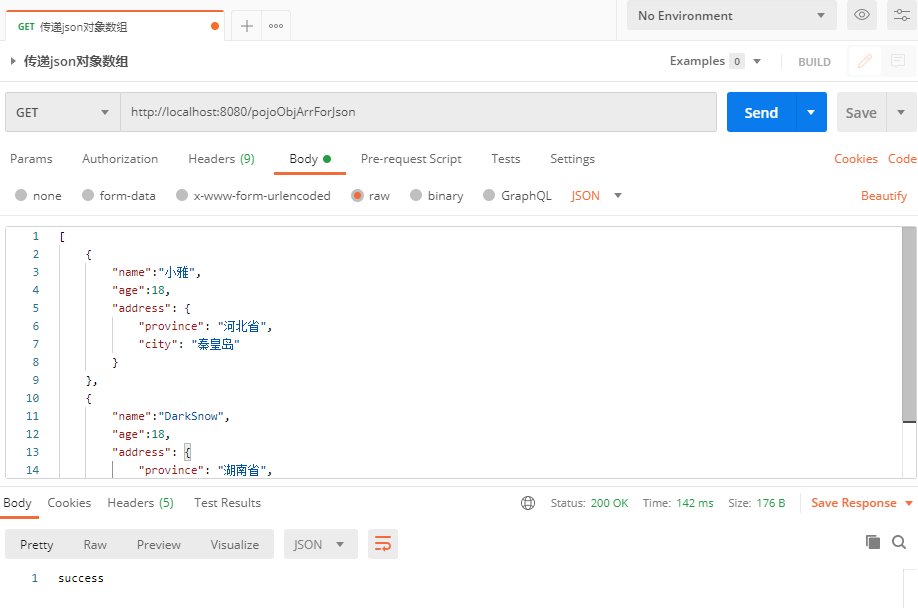Toggle response line wrap icon
This screenshot has height=608, width=918.
coord(383,544)
